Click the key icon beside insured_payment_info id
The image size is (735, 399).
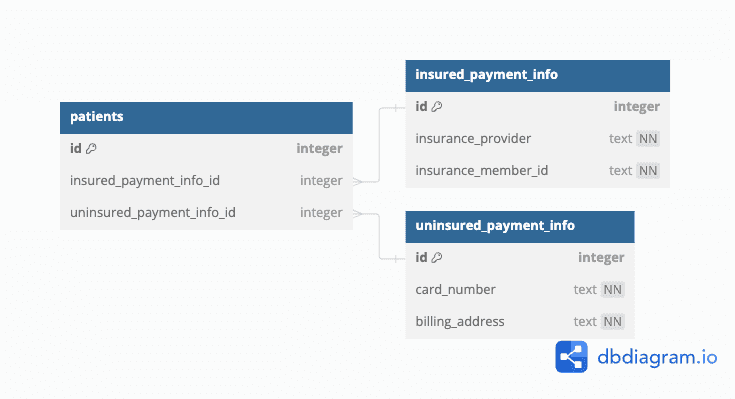(x=436, y=106)
